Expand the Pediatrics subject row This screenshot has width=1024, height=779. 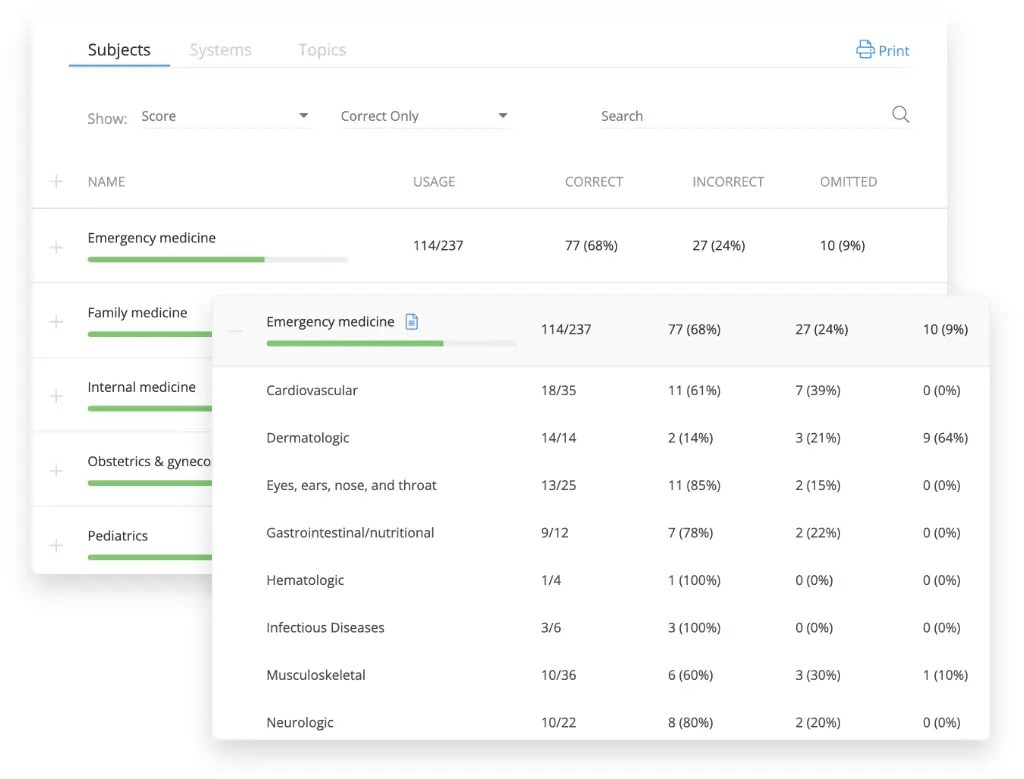(x=56, y=545)
